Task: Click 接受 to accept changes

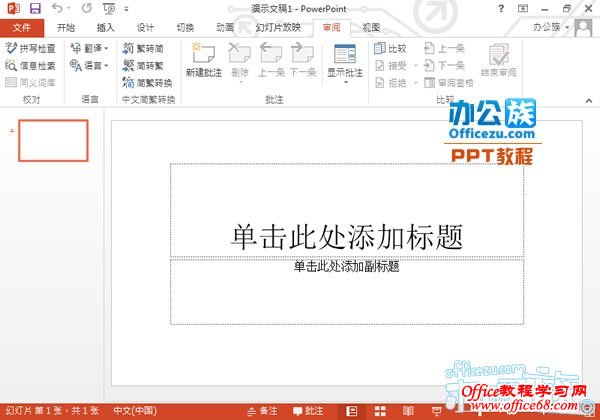Action: coord(391,66)
